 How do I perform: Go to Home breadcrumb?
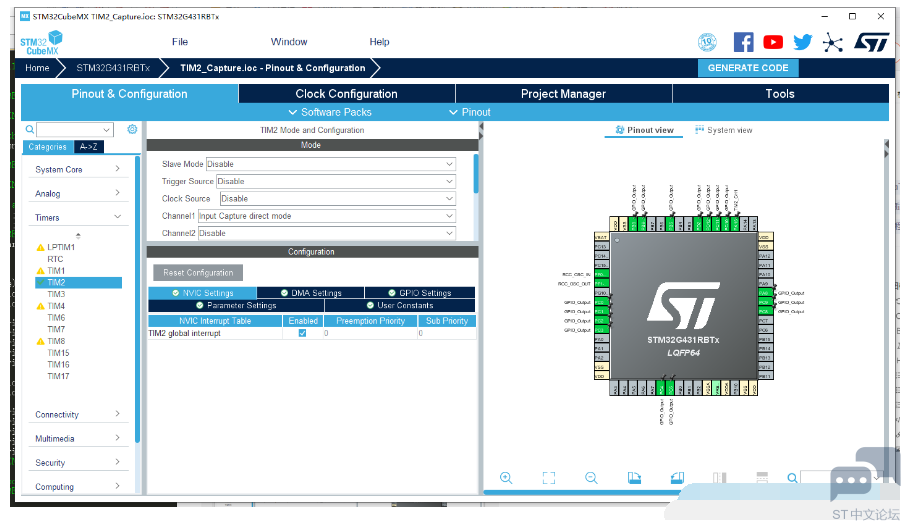37,68
